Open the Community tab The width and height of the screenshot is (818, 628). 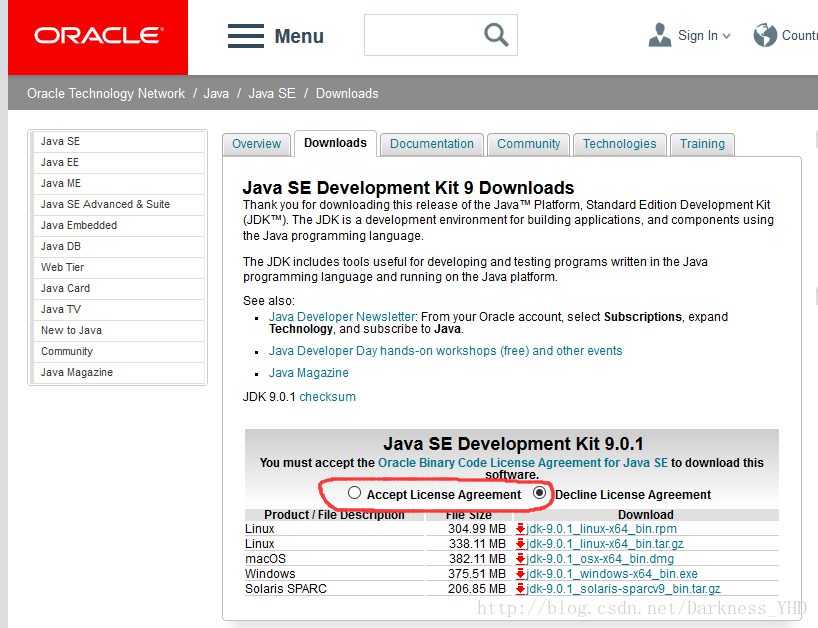[528, 144]
